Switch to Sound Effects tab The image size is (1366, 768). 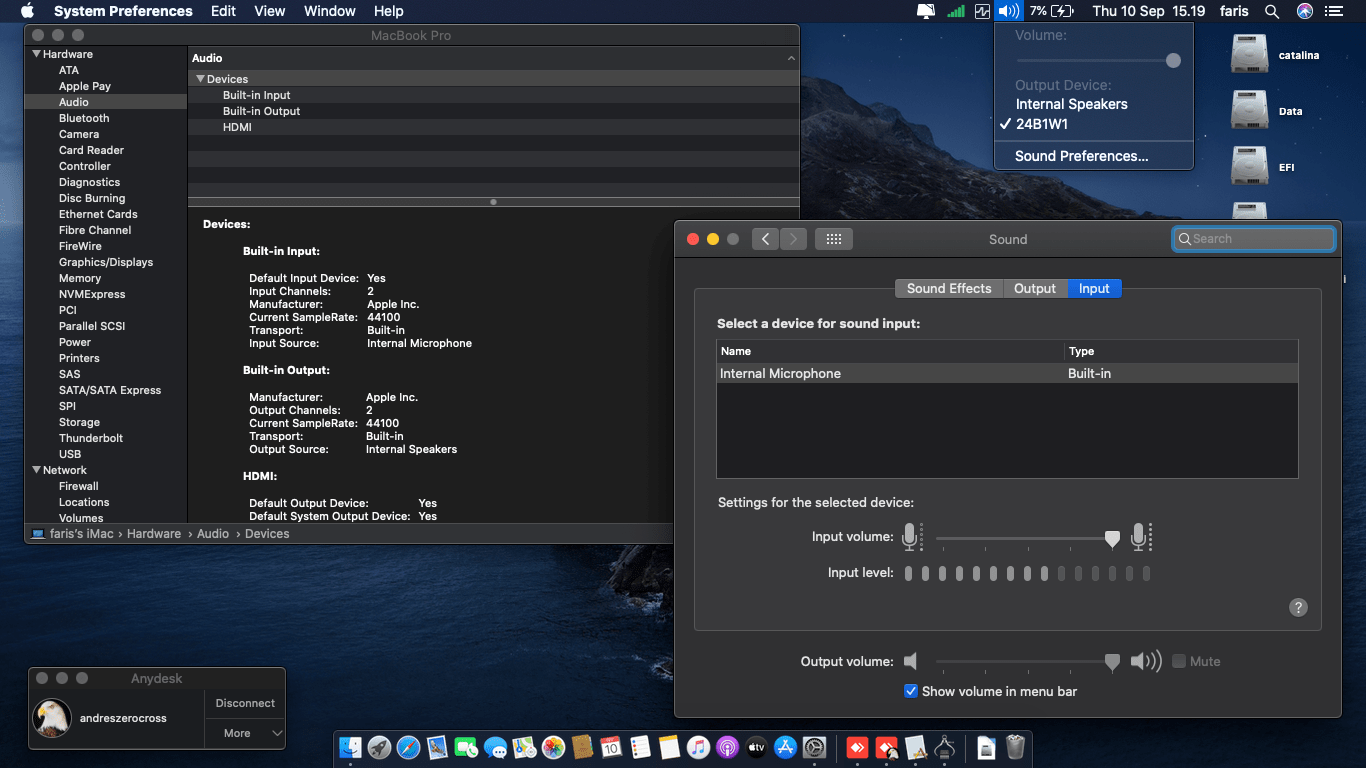pos(949,288)
